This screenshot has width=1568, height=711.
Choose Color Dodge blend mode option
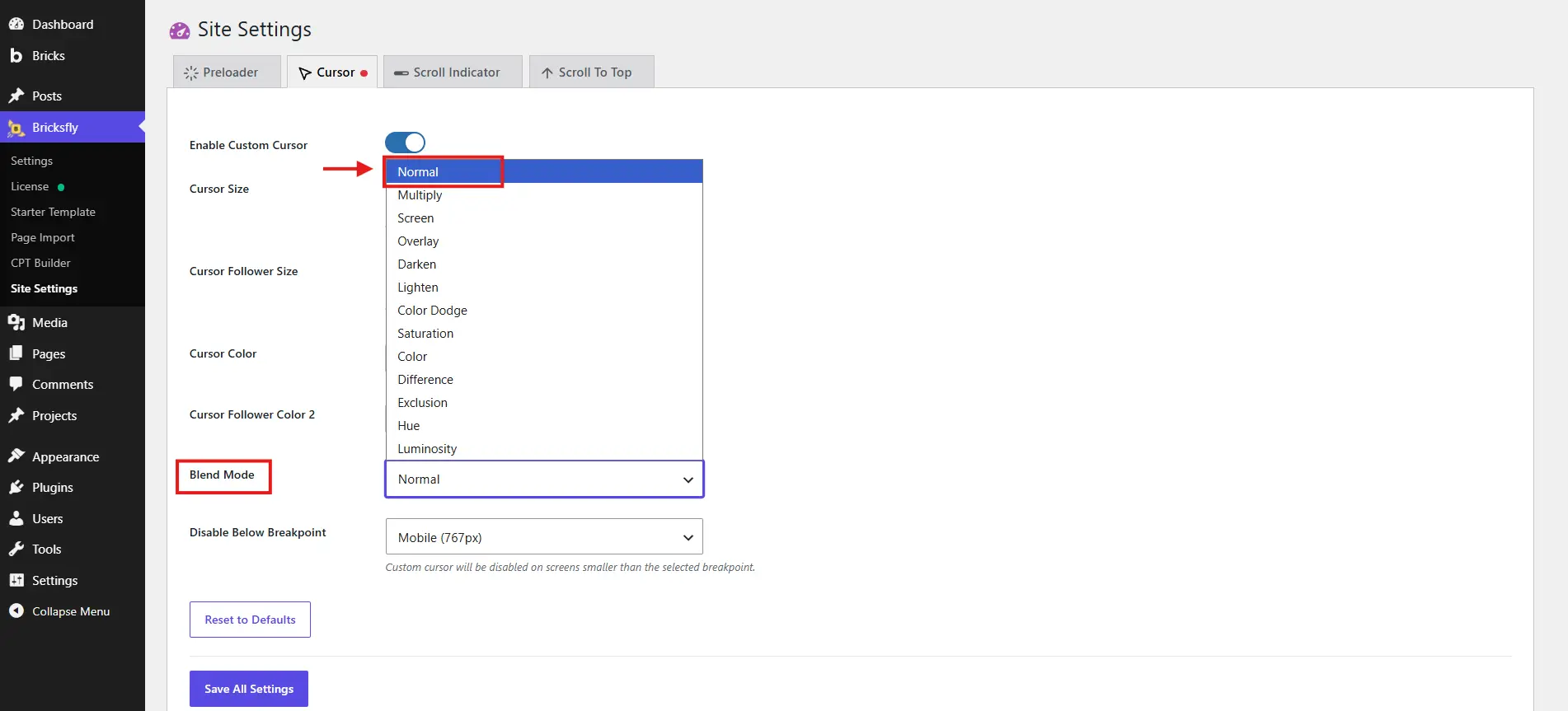click(544, 310)
